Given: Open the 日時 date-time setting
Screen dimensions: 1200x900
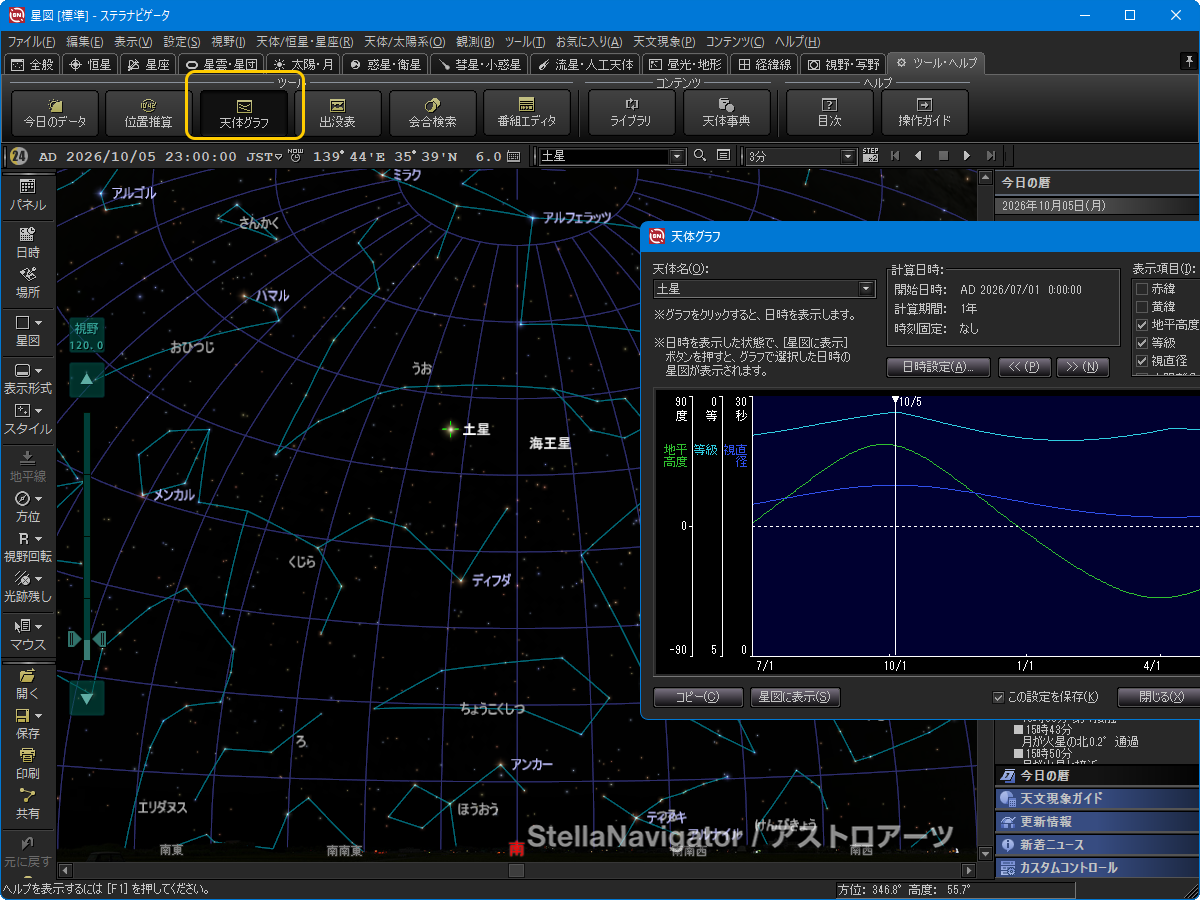Looking at the screenshot, I should [x=27, y=243].
